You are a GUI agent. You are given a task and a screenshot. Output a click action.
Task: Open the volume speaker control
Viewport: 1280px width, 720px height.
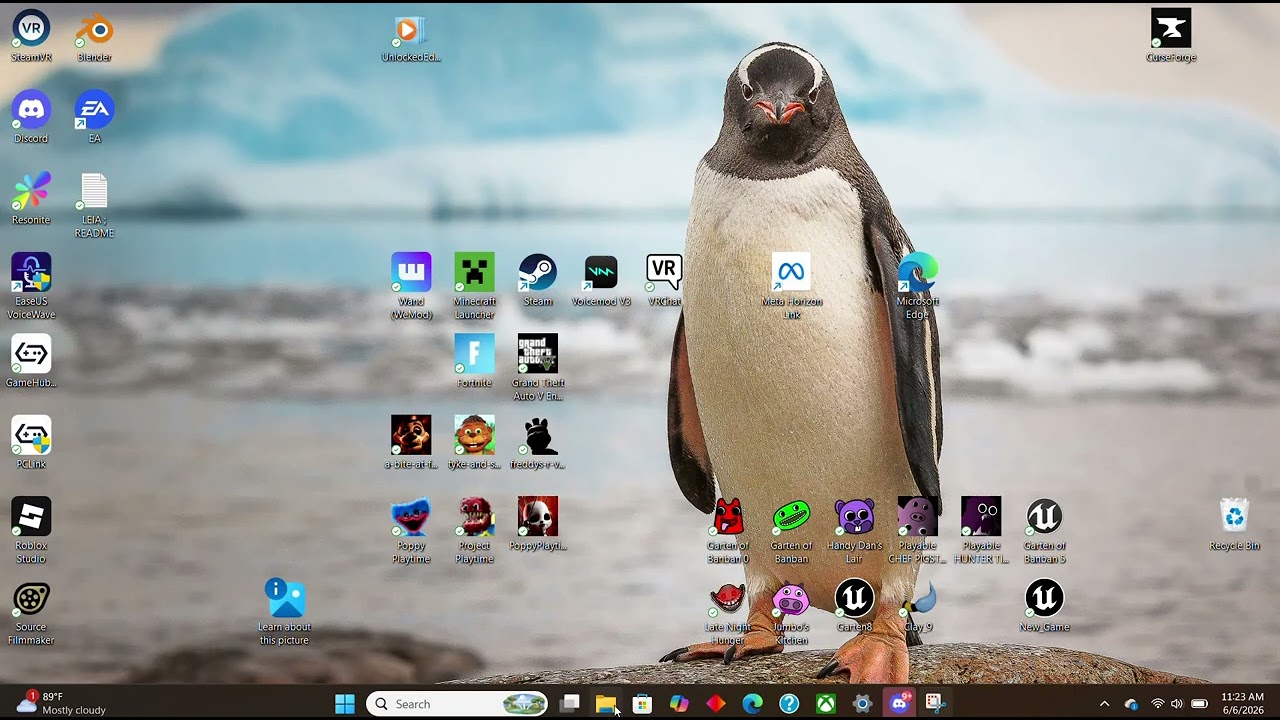[x=1177, y=704]
